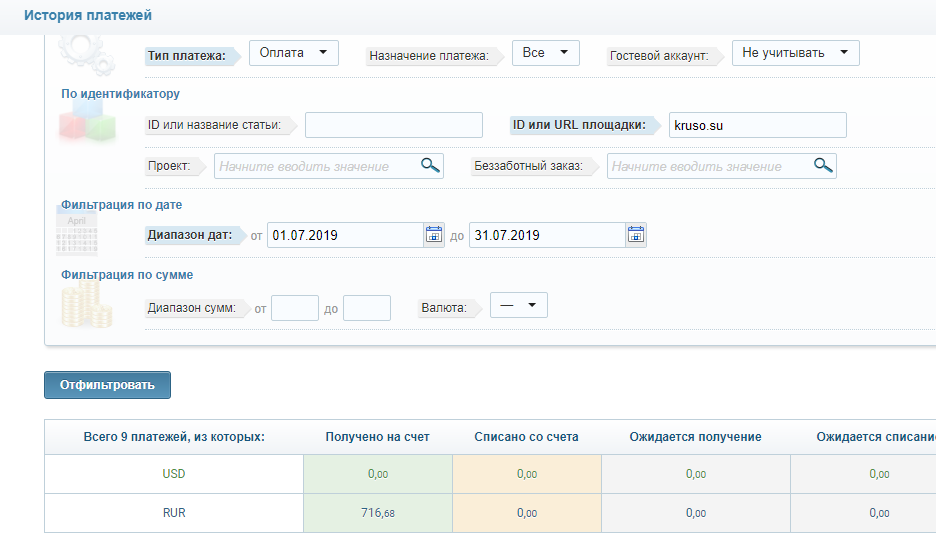Click magnifier icon in Беззаботный заказ field

(823, 166)
